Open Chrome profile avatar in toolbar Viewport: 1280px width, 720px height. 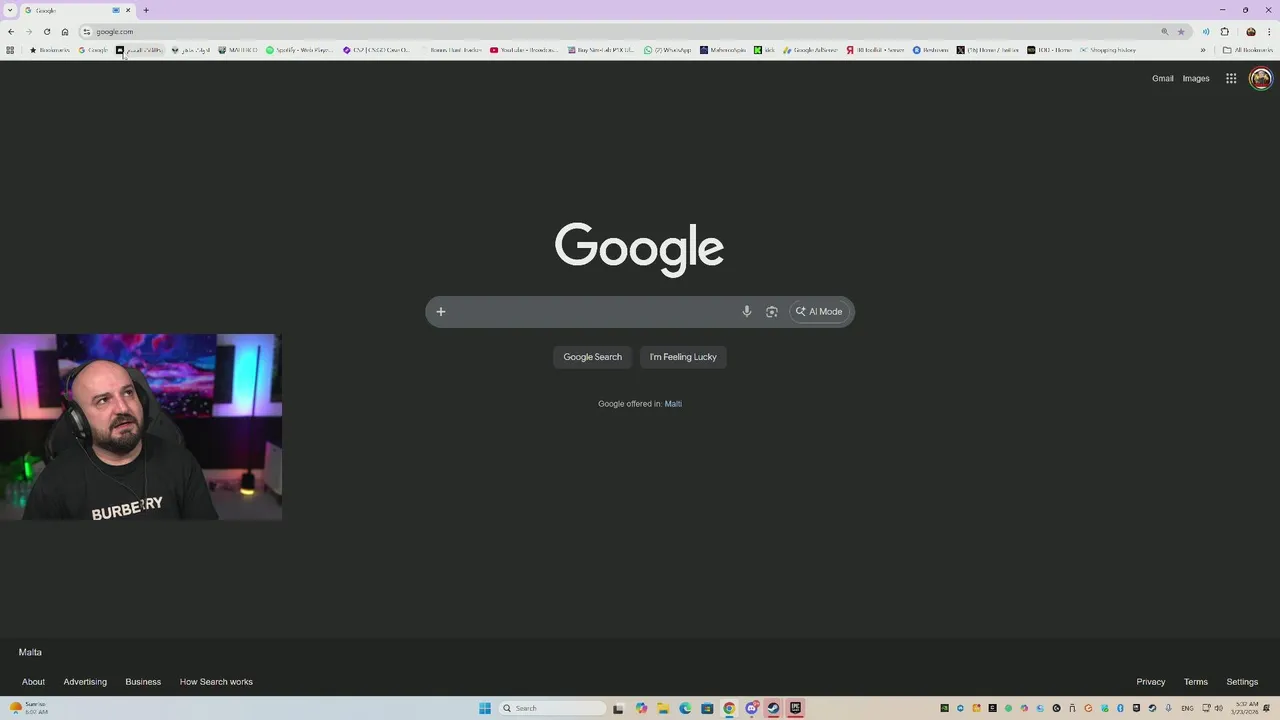[x=1250, y=32]
